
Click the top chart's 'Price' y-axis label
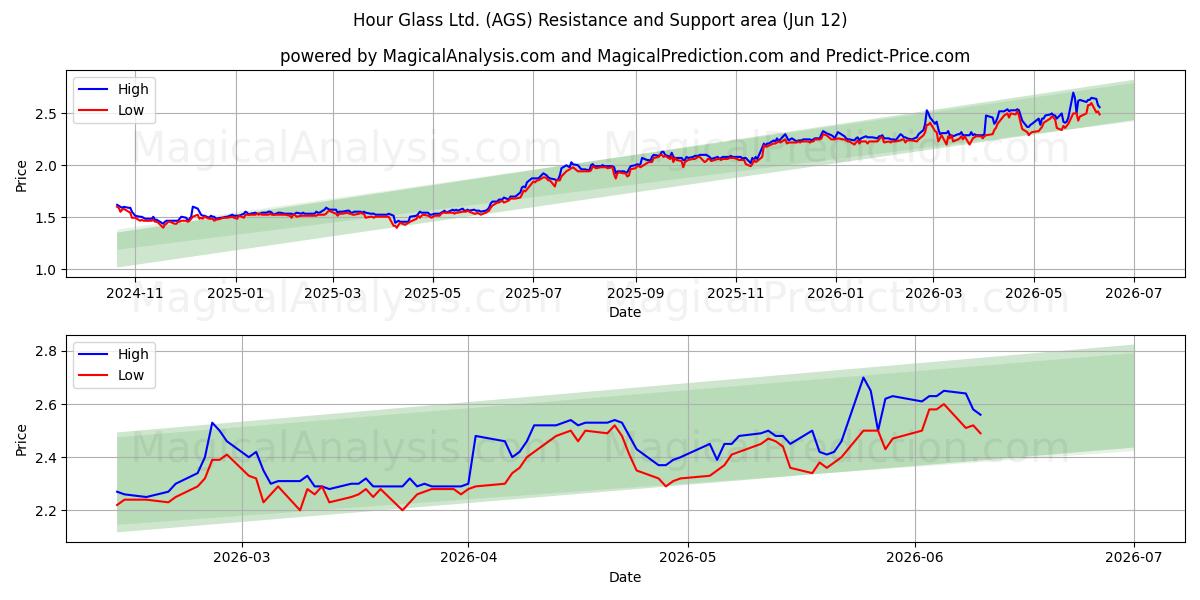pos(22,176)
